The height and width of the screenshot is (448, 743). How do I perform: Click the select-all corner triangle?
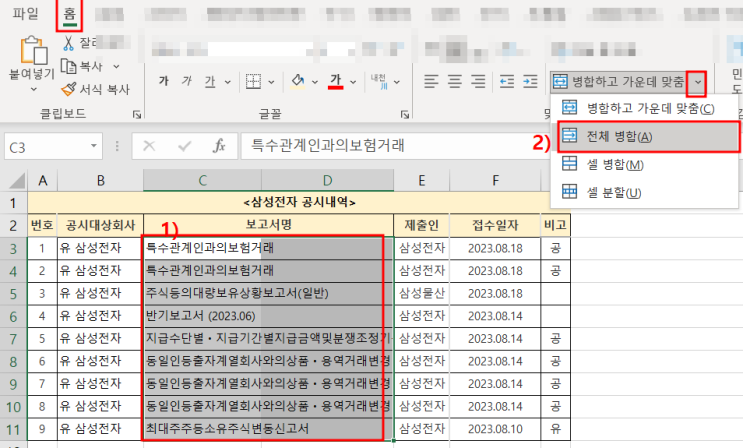pos(17,181)
